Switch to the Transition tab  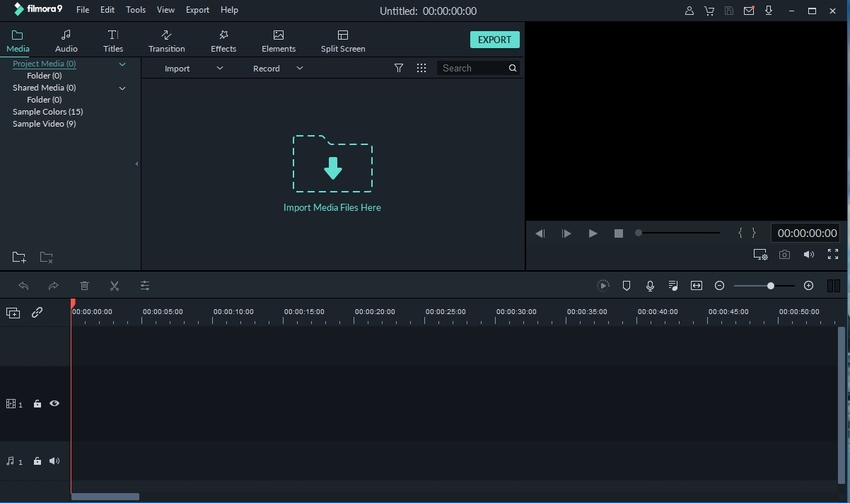166,41
